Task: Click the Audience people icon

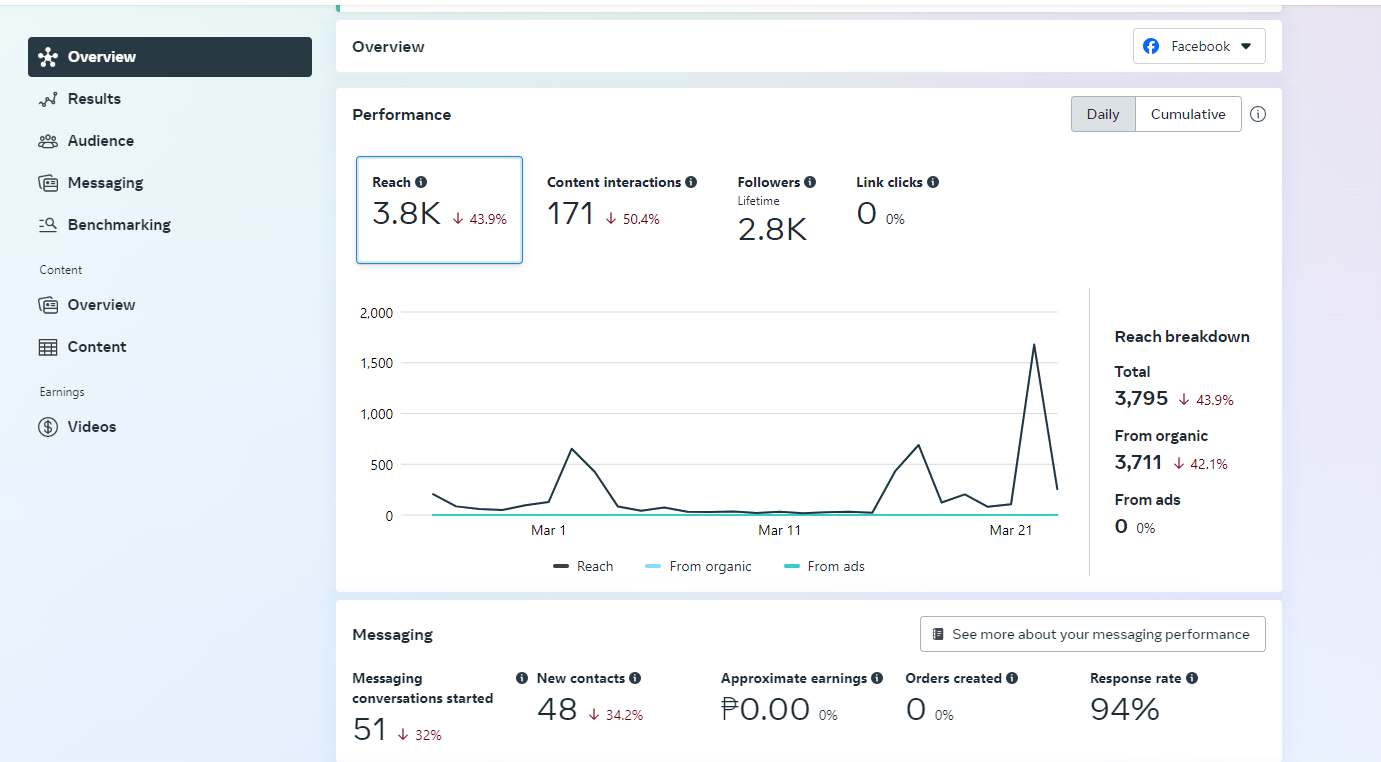Action: pyautogui.click(x=48, y=141)
